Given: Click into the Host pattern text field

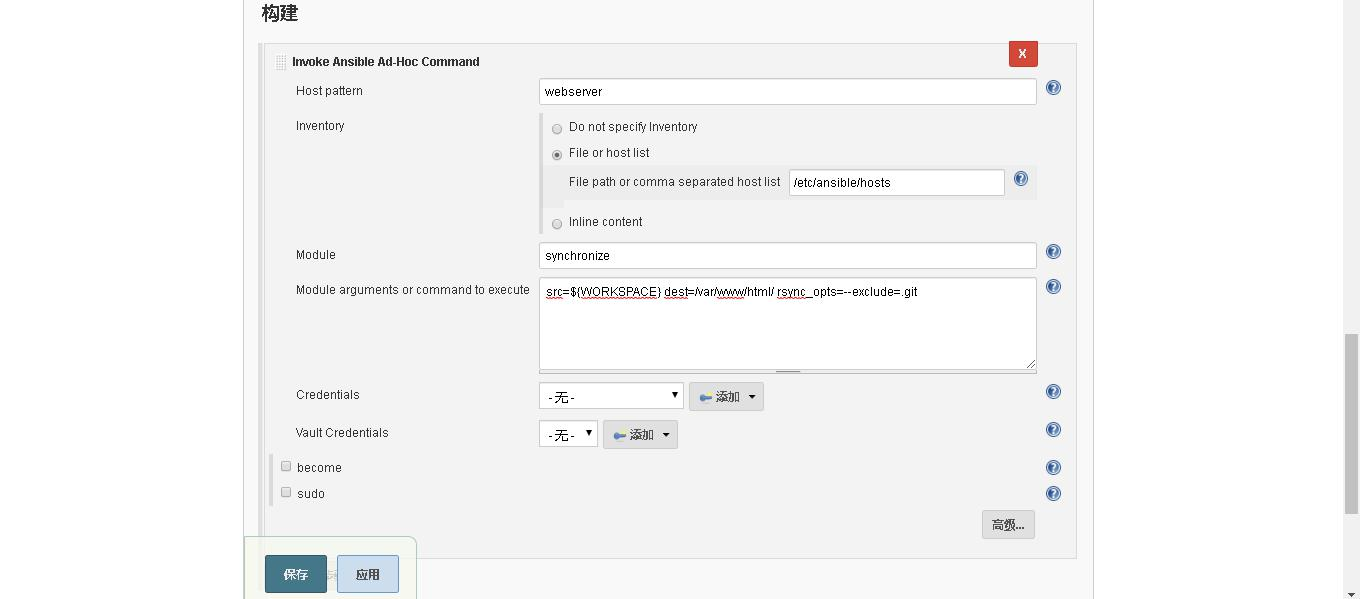Looking at the screenshot, I should pos(787,91).
